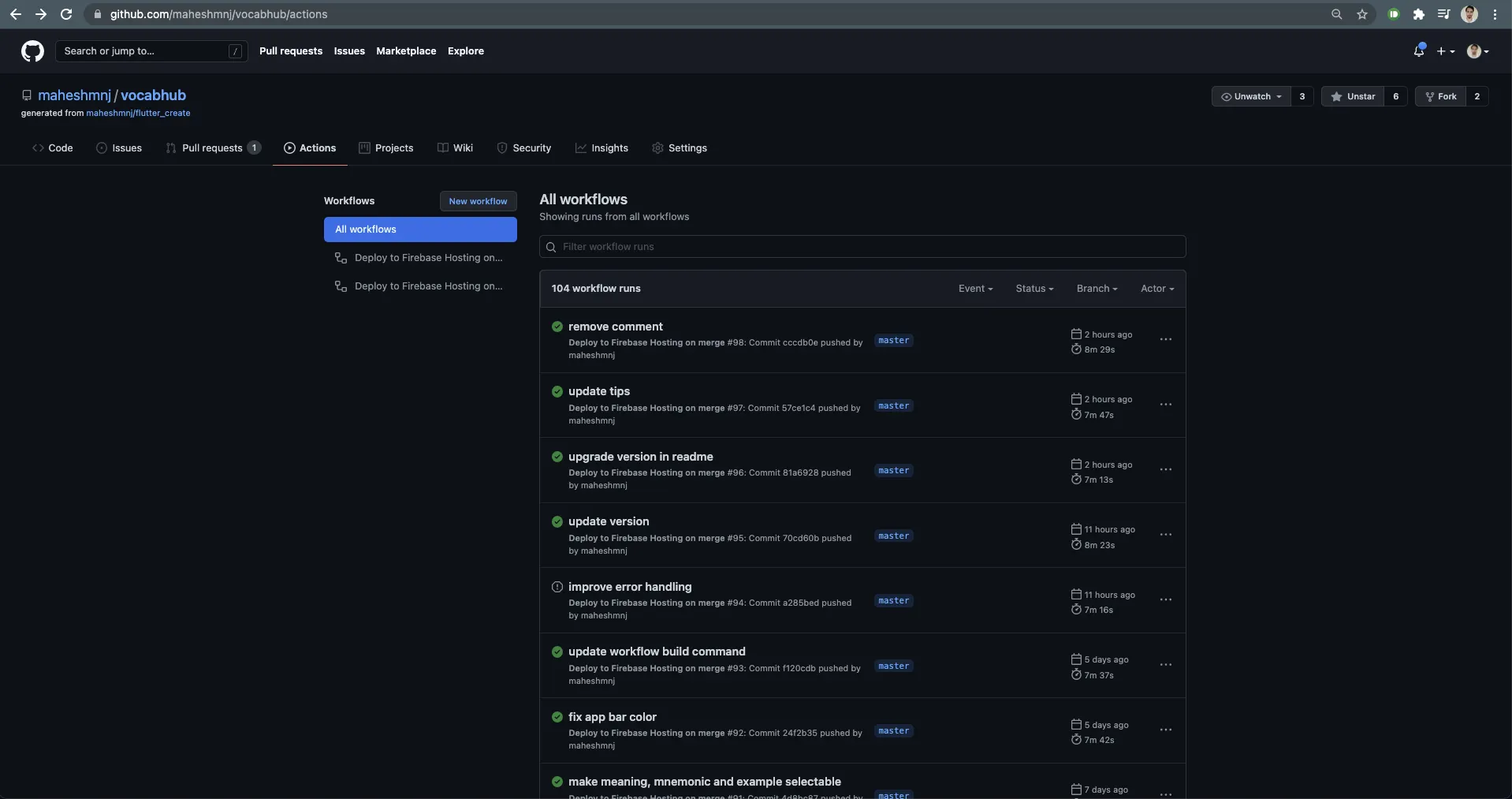This screenshot has width=1512, height=799.
Task: Expand the Status filter dropdown
Action: 1034,289
